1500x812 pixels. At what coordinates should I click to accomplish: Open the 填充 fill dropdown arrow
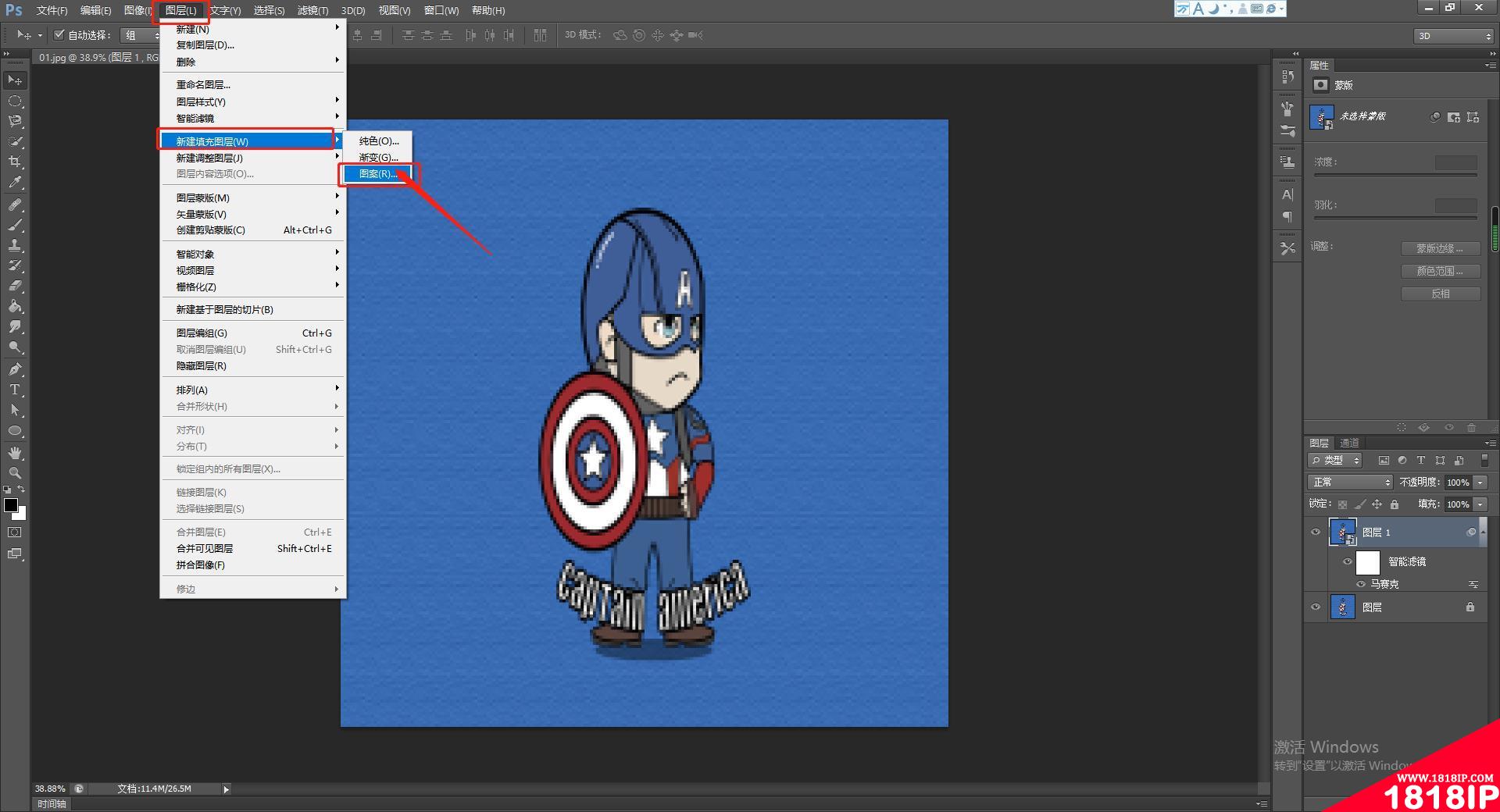(1480, 504)
